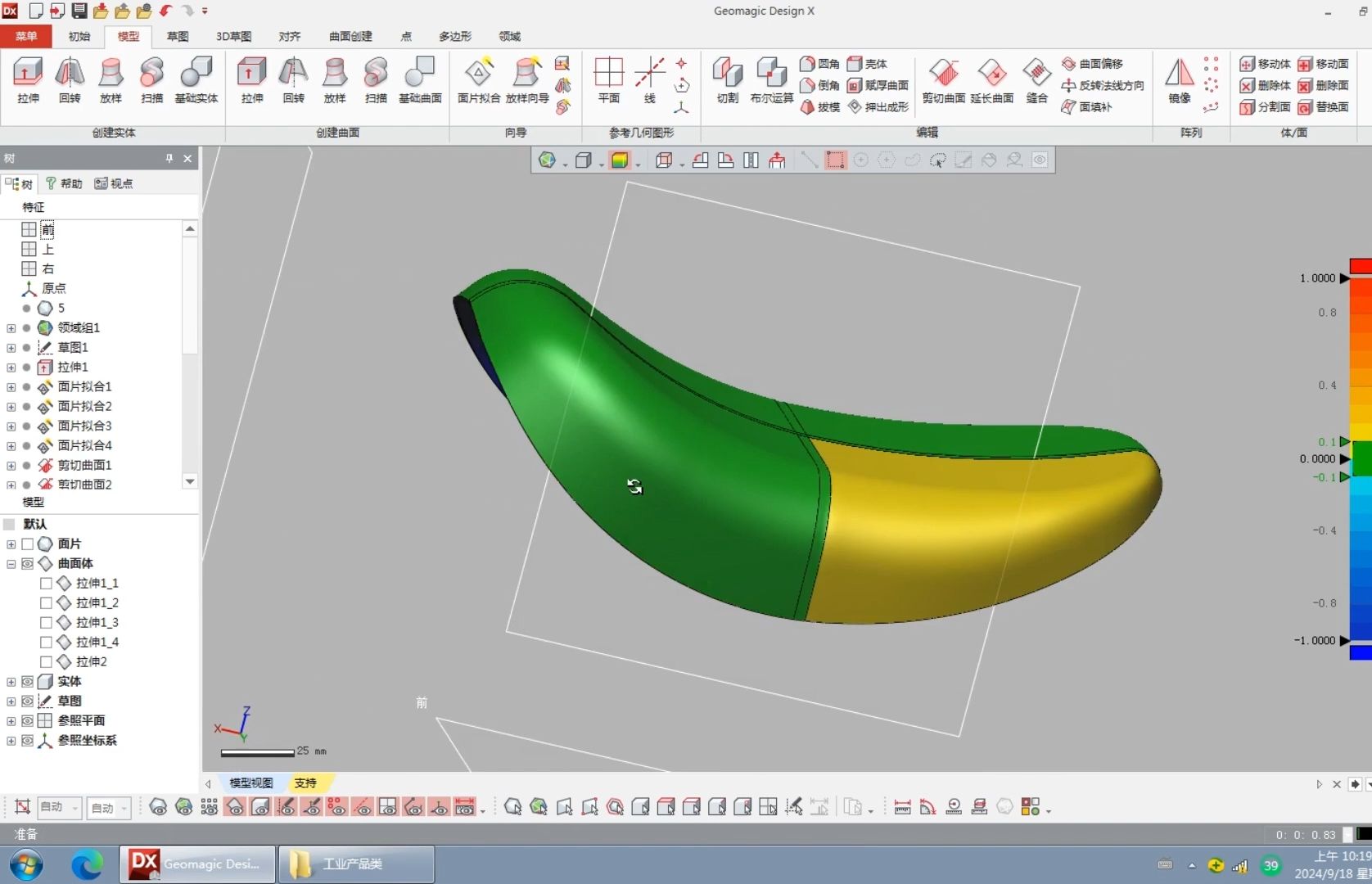Select the 壳体 shell tool
The height and width of the screenshot is (884, 1372).
867,64
